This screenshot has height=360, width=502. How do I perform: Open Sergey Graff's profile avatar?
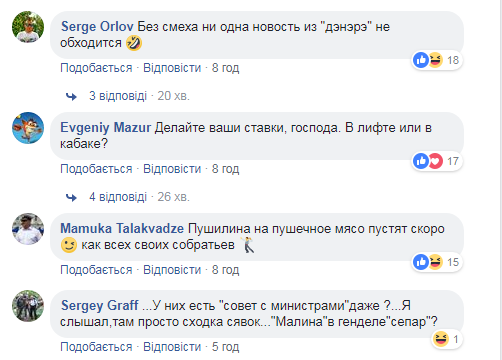[x=28, y=306]
